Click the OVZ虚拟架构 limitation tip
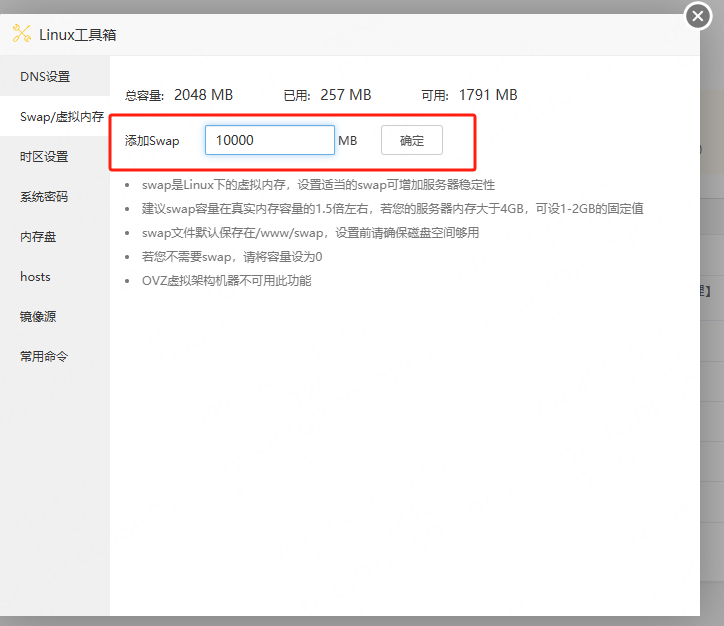 click(227, 281)
